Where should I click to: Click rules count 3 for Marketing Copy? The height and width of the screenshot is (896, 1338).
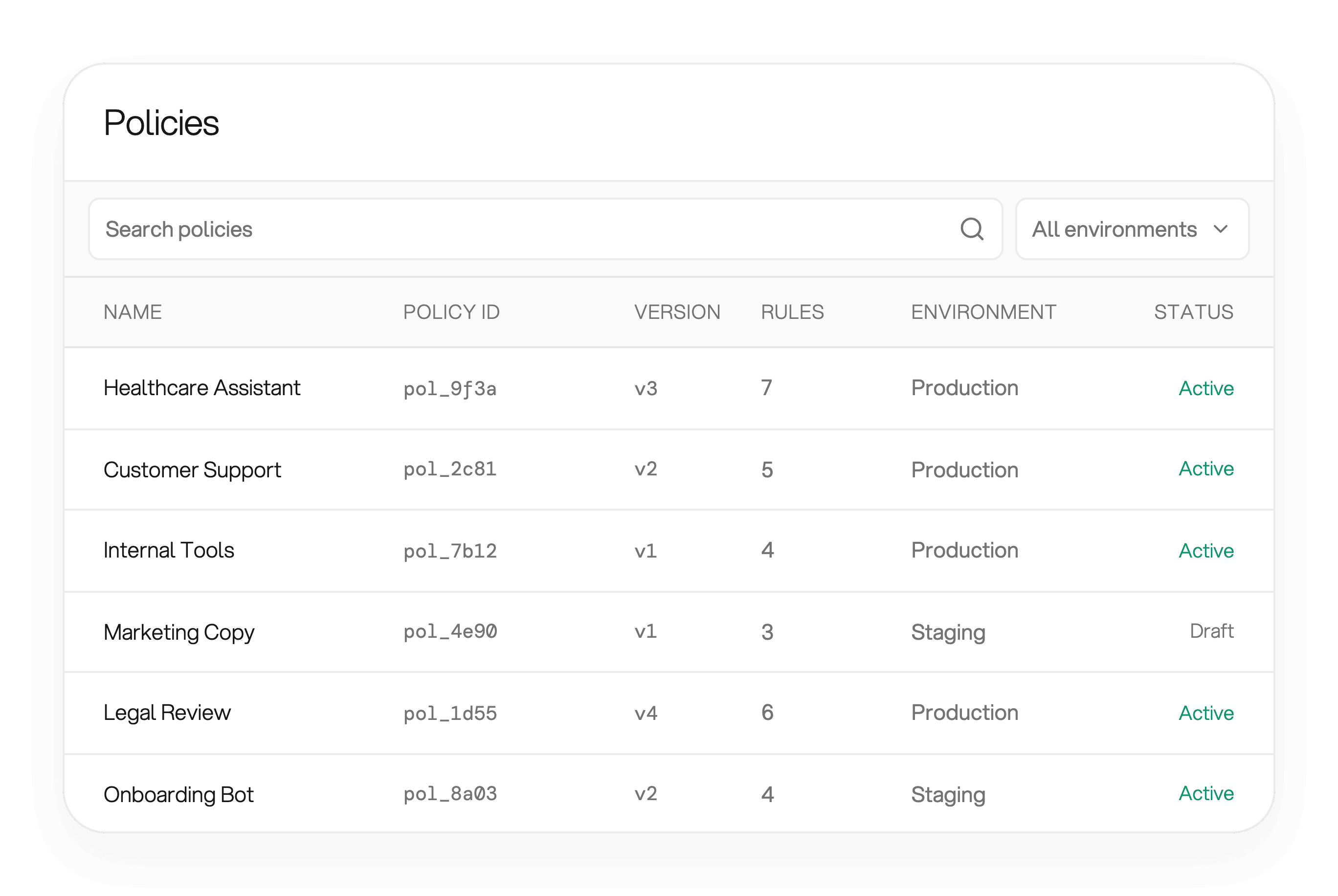(x=767, y=632)
